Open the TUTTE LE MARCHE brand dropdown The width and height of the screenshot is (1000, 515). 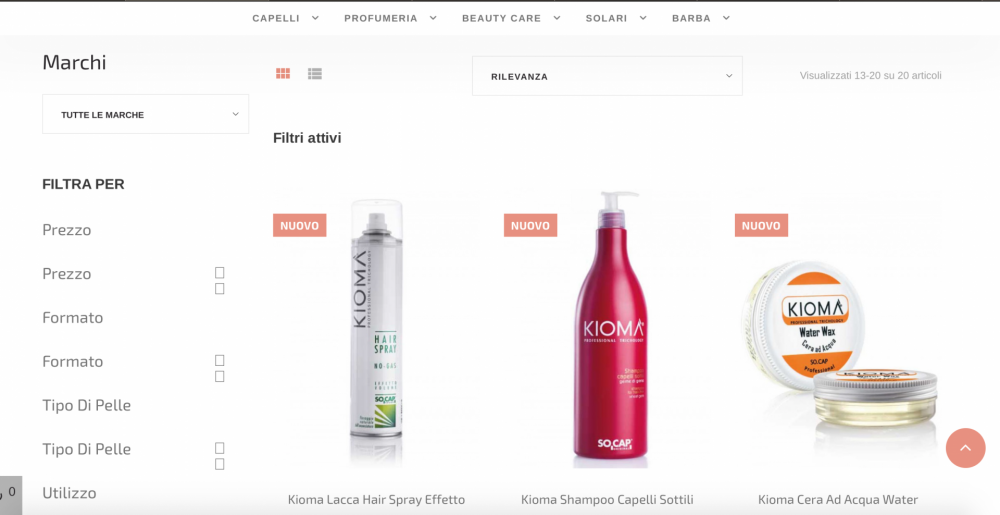(145, 114)
